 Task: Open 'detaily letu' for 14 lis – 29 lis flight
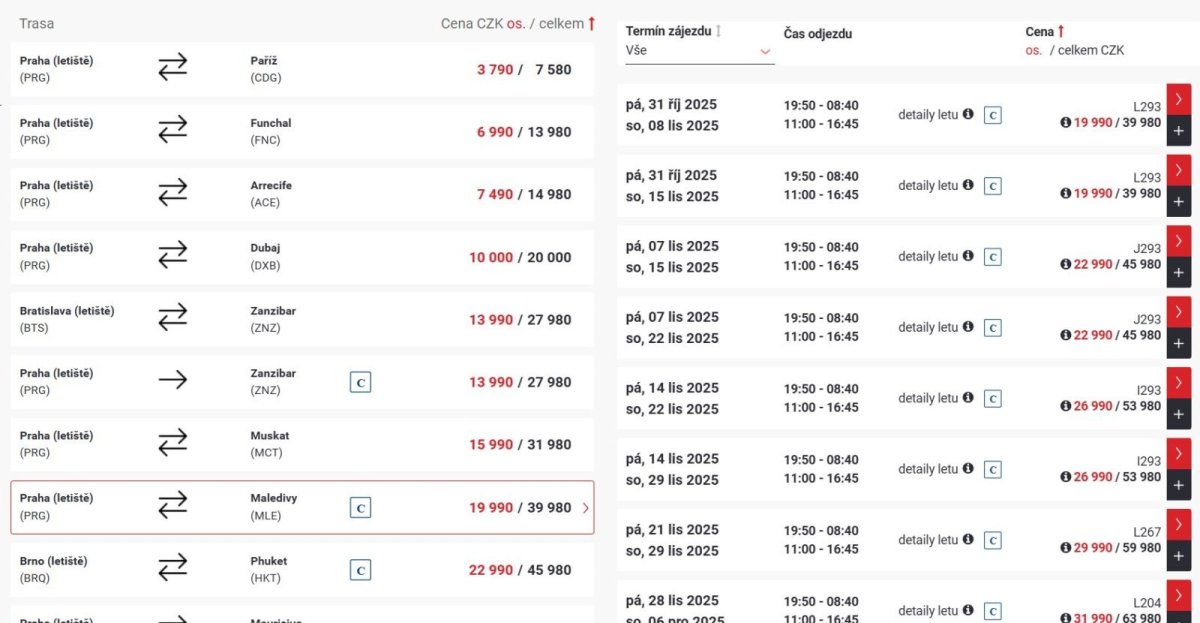coord(928,469)
